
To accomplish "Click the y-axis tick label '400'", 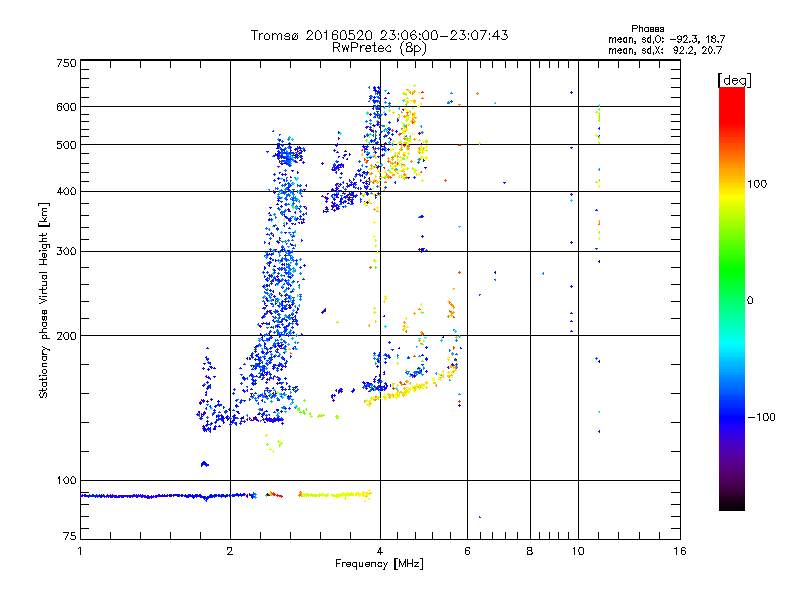I will coord(66,192).
